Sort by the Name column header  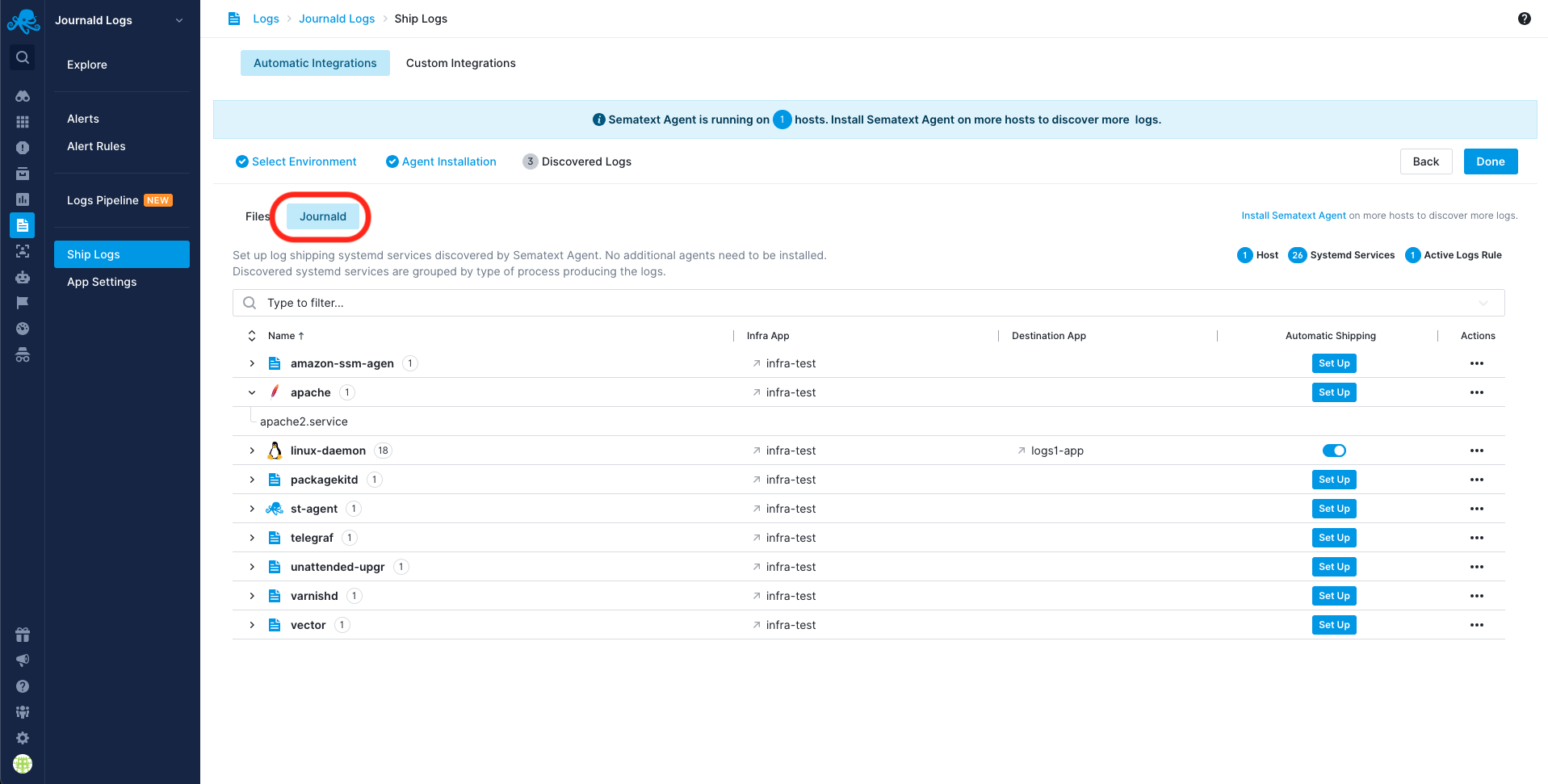point(286,336)
